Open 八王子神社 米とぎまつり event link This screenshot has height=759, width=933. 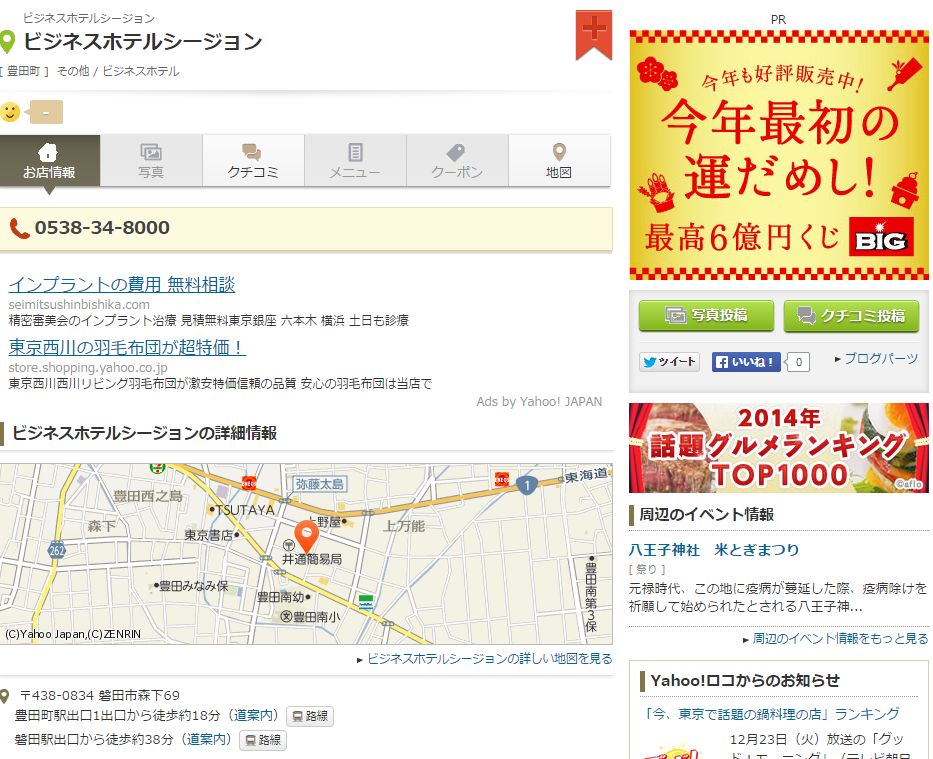point(714,550)
